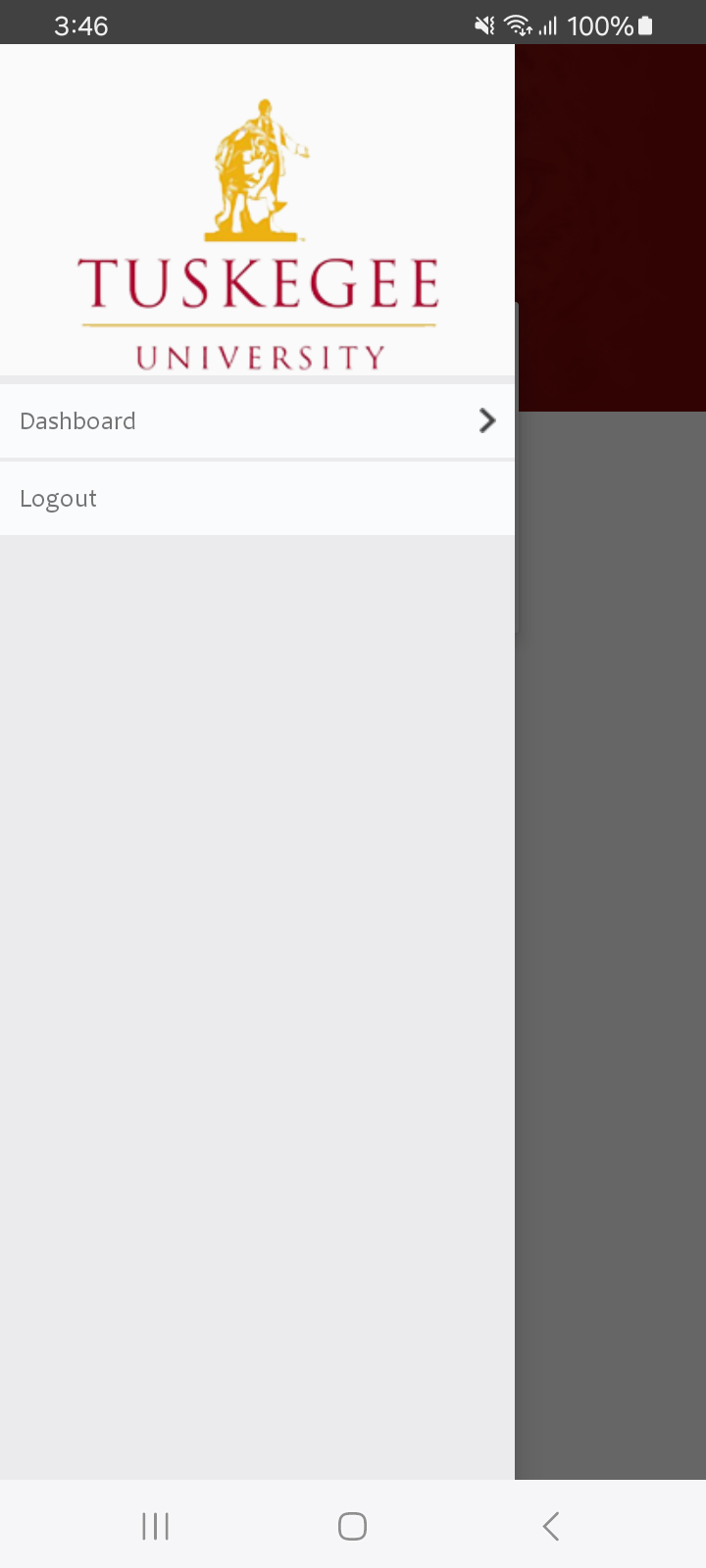Click the Wi-Fi icon in status bar
706x1568 pixels.
(518, 25)
